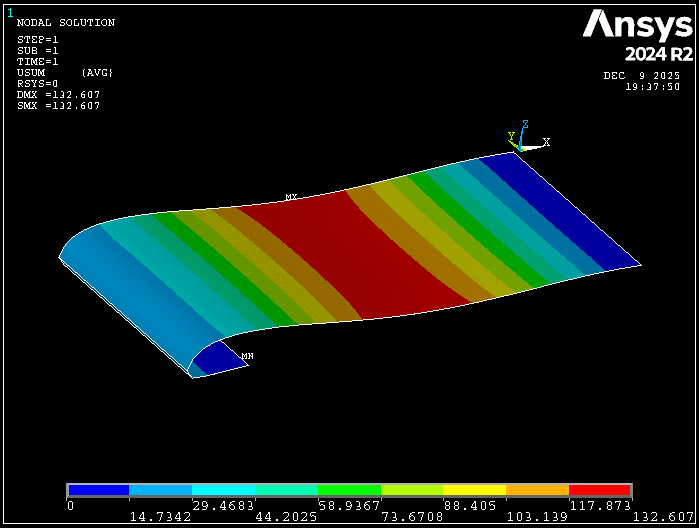This screenshot has height=528, width=699.
Task: Click the window number 1 label
Action: point(10,14)
